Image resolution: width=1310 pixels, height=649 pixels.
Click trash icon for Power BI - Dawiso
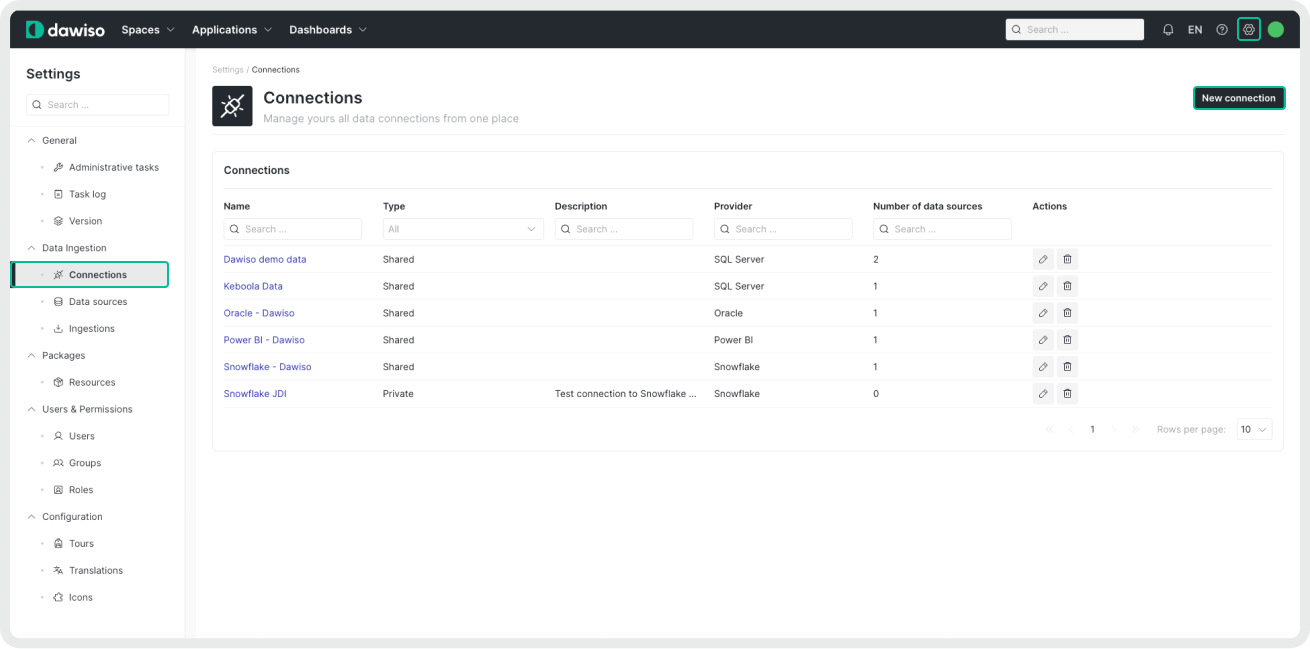(x=1067, y=340)
